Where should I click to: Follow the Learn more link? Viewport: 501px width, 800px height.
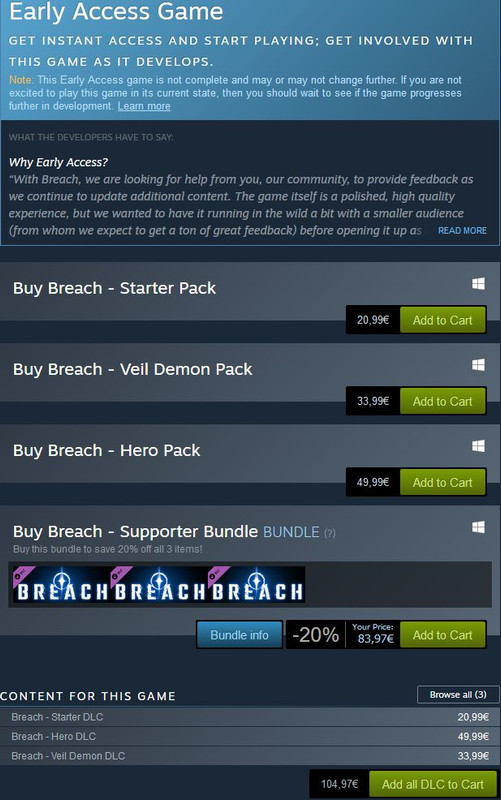tap(144, 106)
